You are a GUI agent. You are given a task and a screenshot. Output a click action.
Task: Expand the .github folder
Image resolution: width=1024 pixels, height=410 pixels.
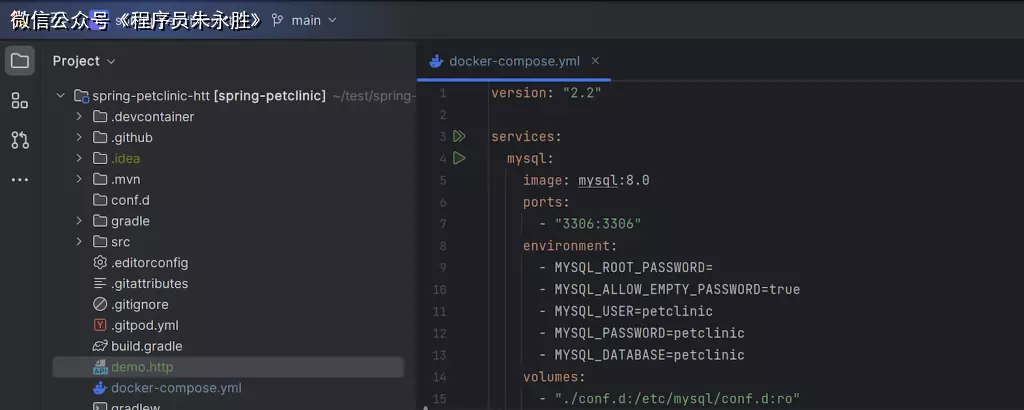tap(79, 138)
